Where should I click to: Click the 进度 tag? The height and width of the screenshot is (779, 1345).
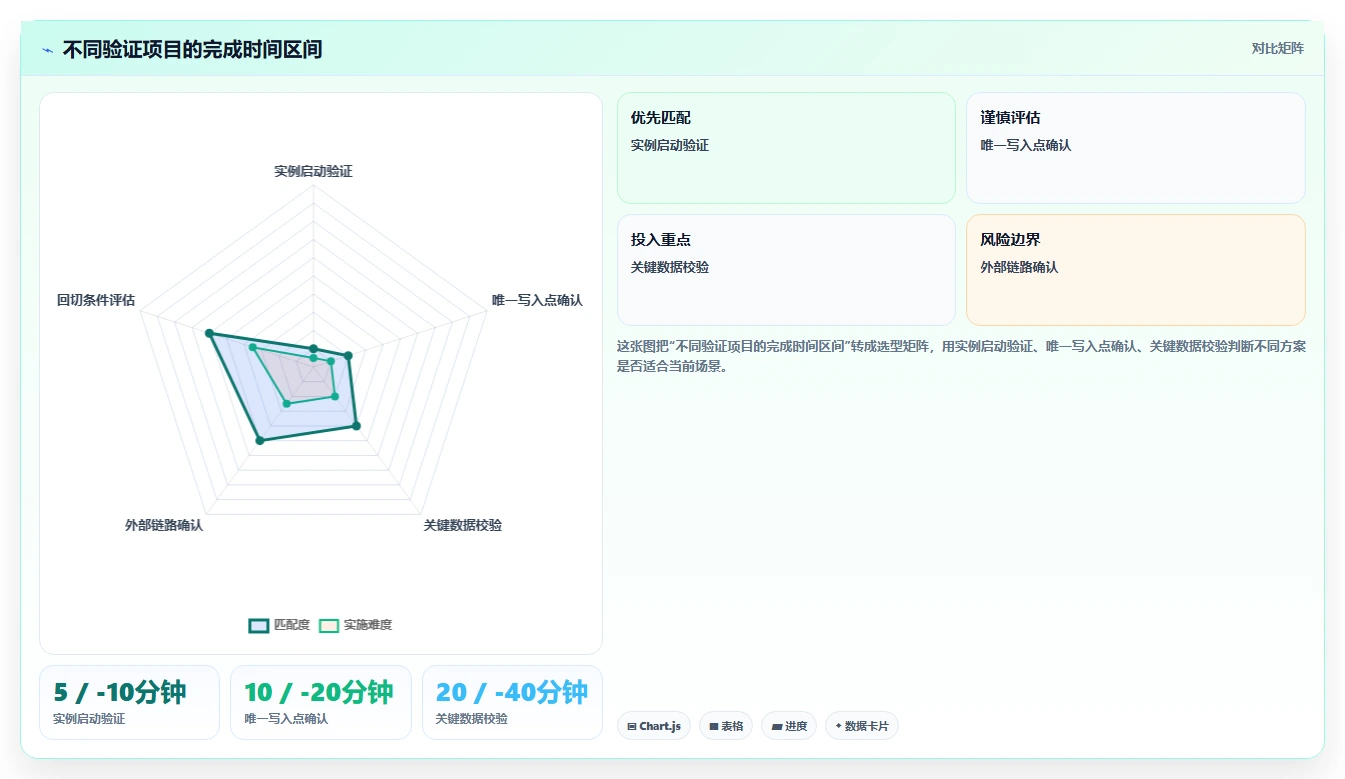tap(789, 726)
